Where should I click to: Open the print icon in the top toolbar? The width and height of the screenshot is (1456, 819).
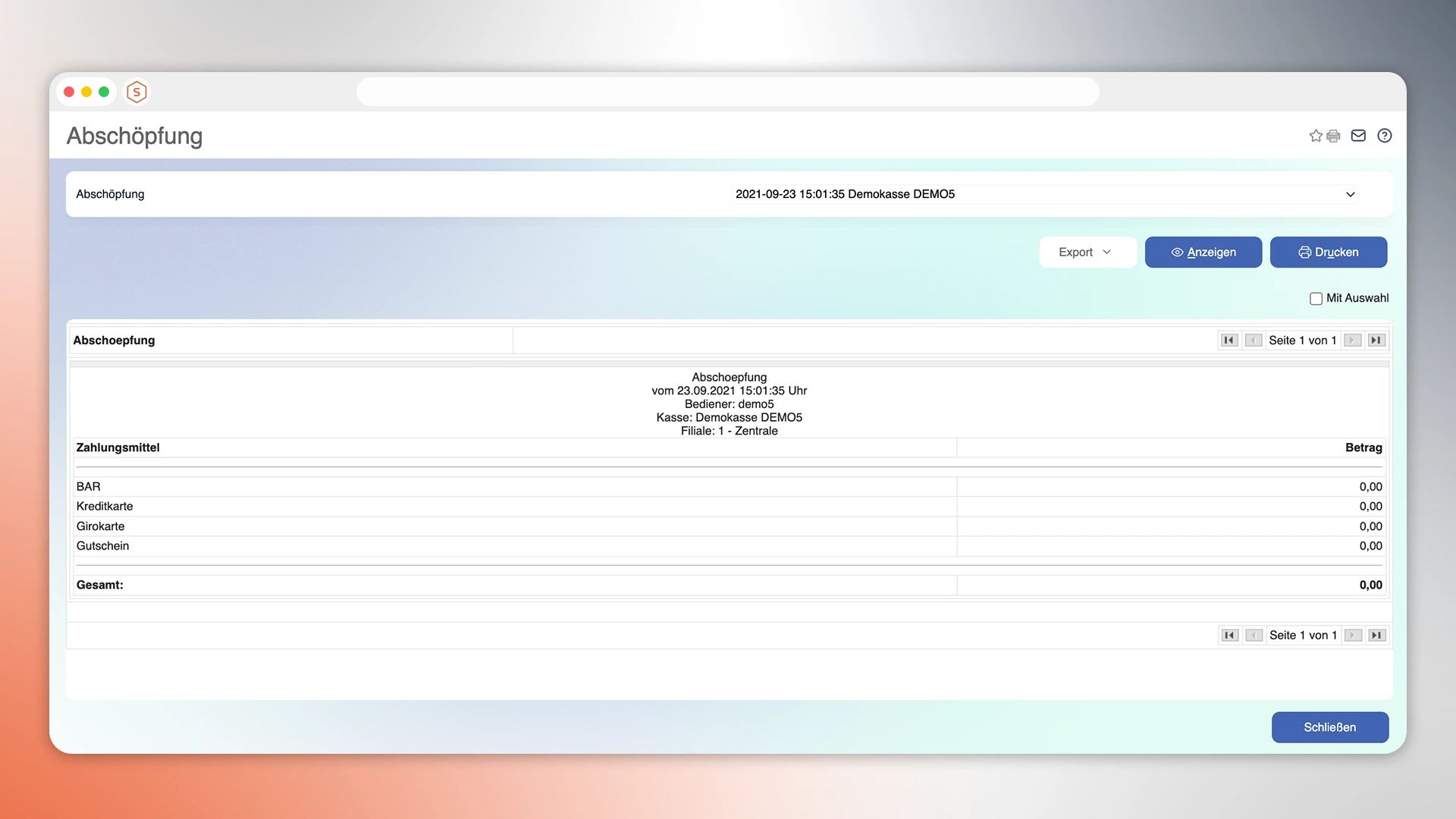tap(1332, 136)
